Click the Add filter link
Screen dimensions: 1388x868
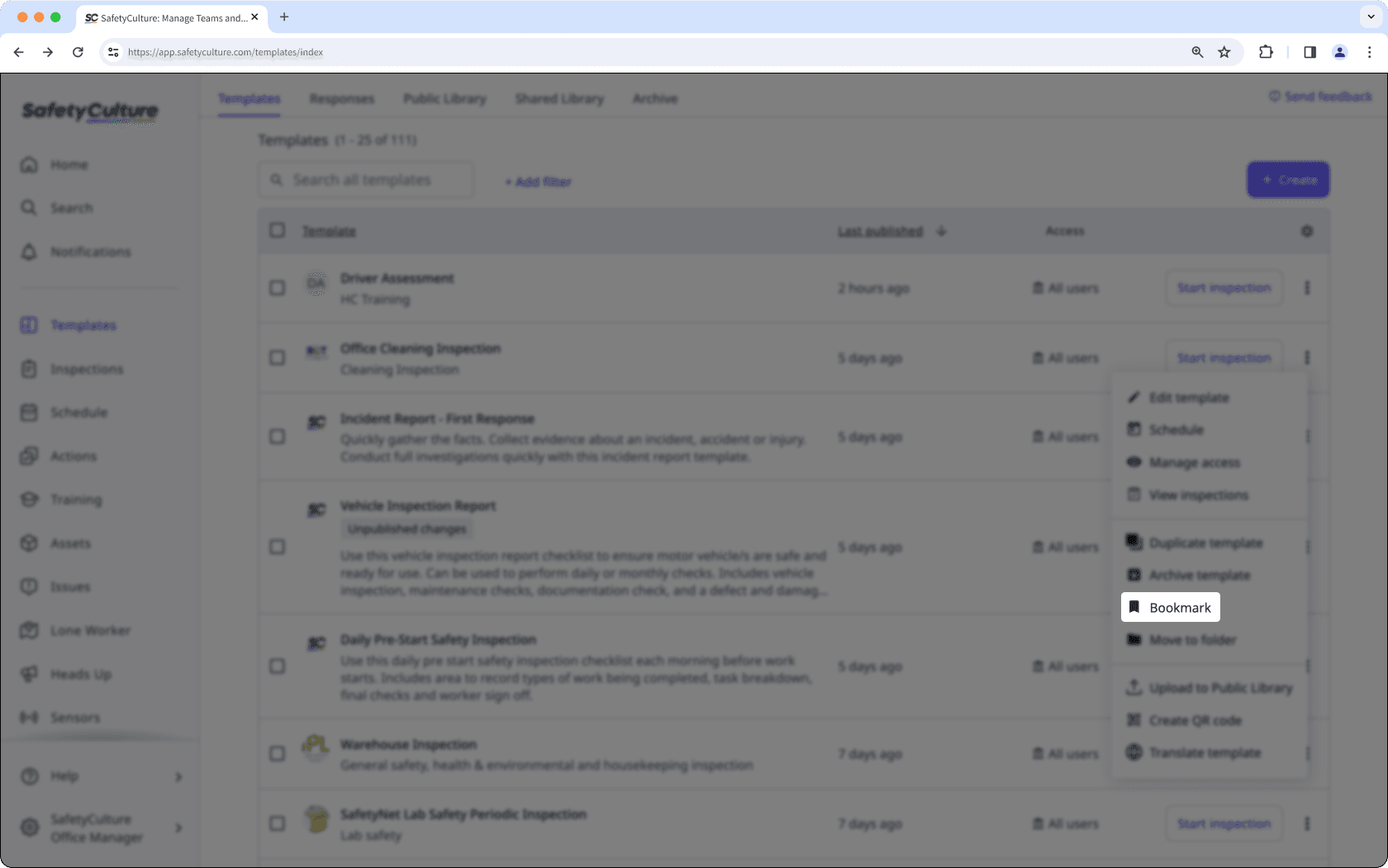click(537, 182)
